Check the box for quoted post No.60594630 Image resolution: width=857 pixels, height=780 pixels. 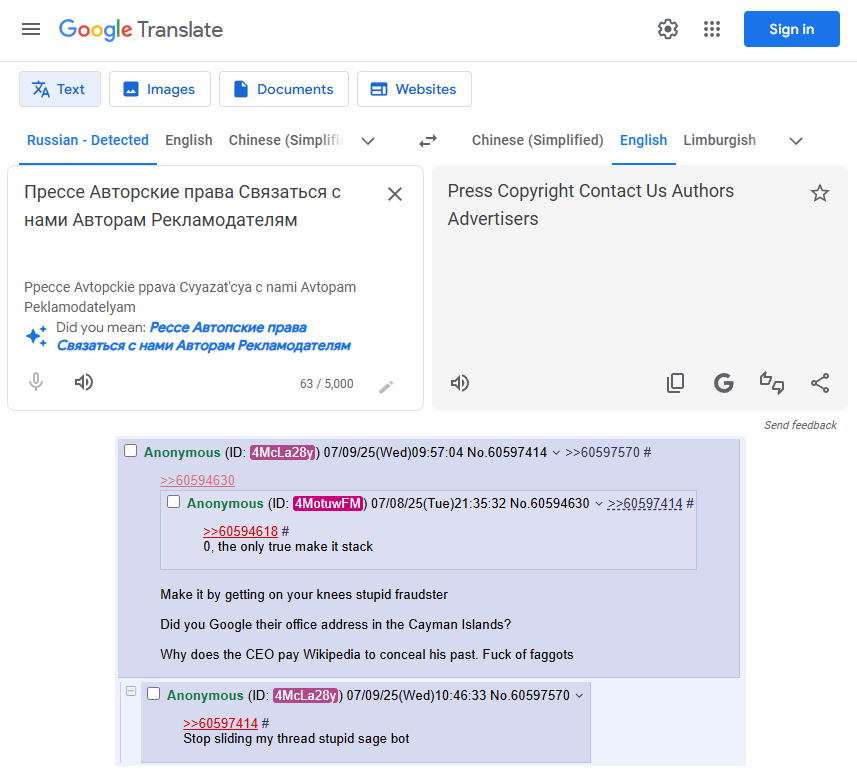click(173, 502)
